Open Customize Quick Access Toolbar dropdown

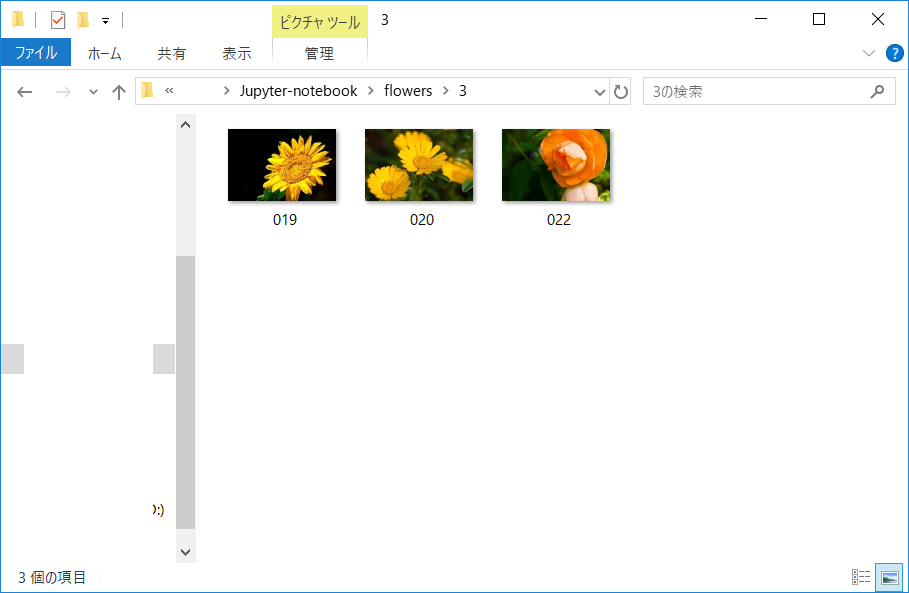pyautogui.click(x=106, y=21)
